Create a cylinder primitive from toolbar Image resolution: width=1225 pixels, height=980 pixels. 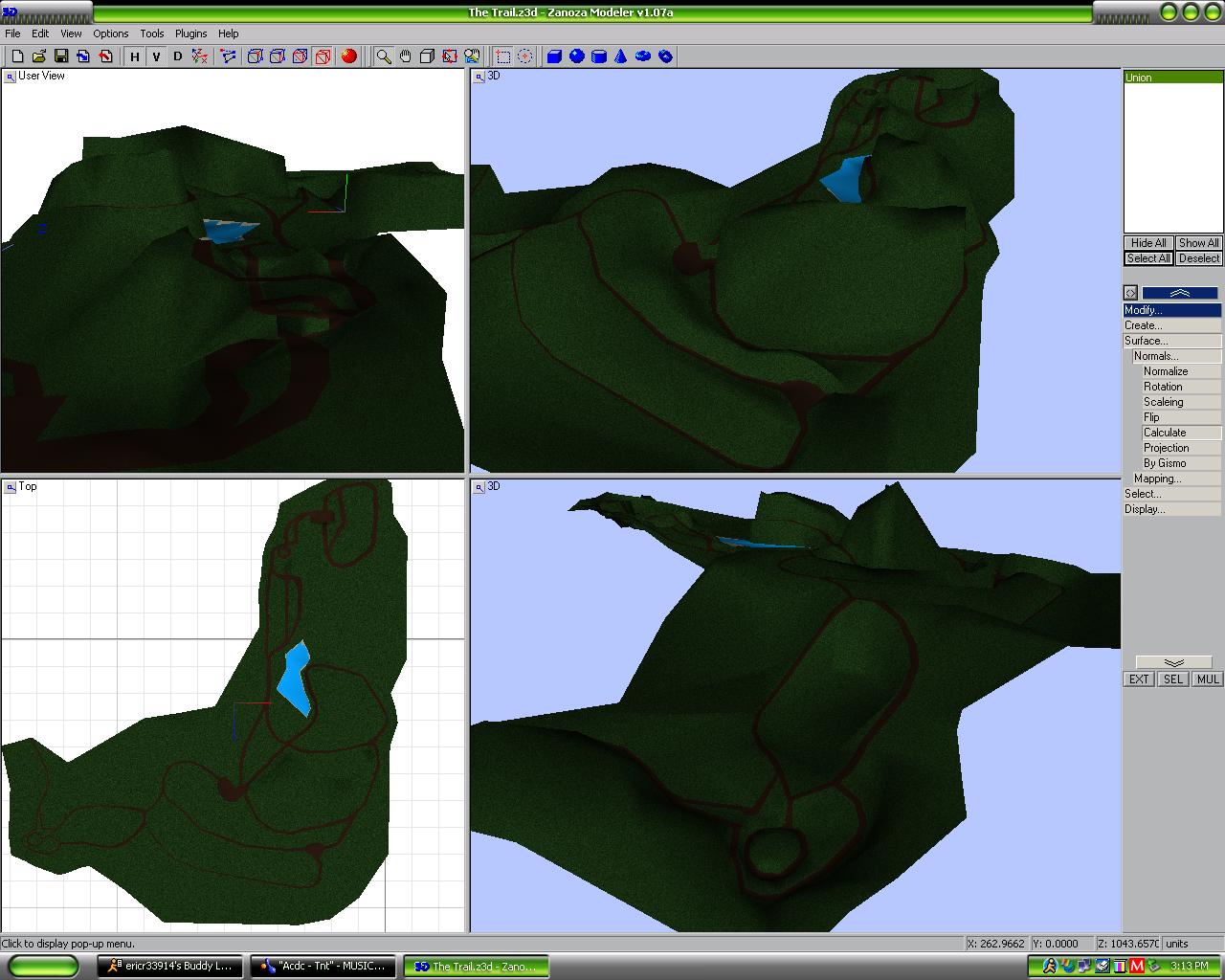[598, 56]
